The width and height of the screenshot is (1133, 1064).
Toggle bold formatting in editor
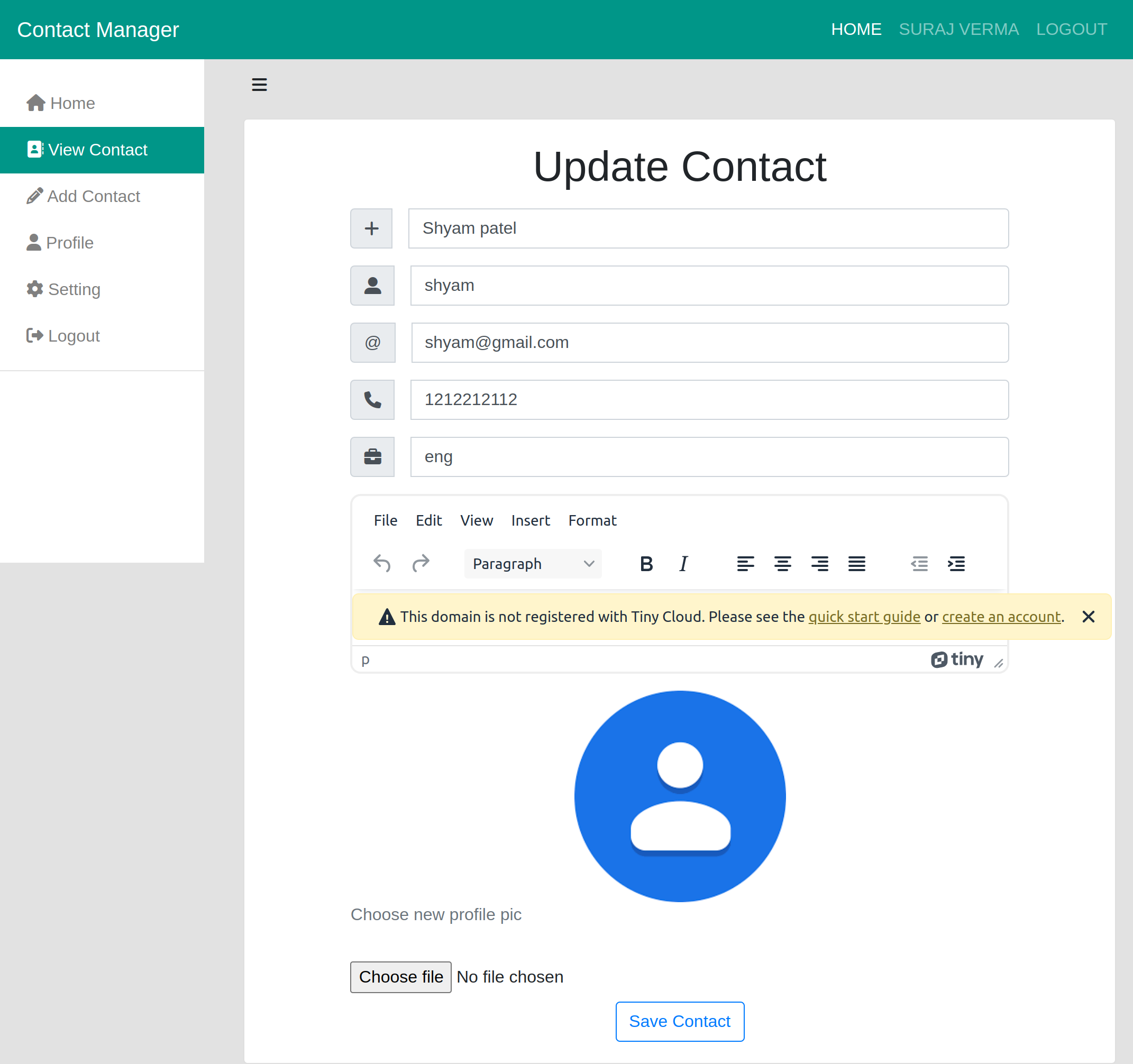[x=646, y=564]
